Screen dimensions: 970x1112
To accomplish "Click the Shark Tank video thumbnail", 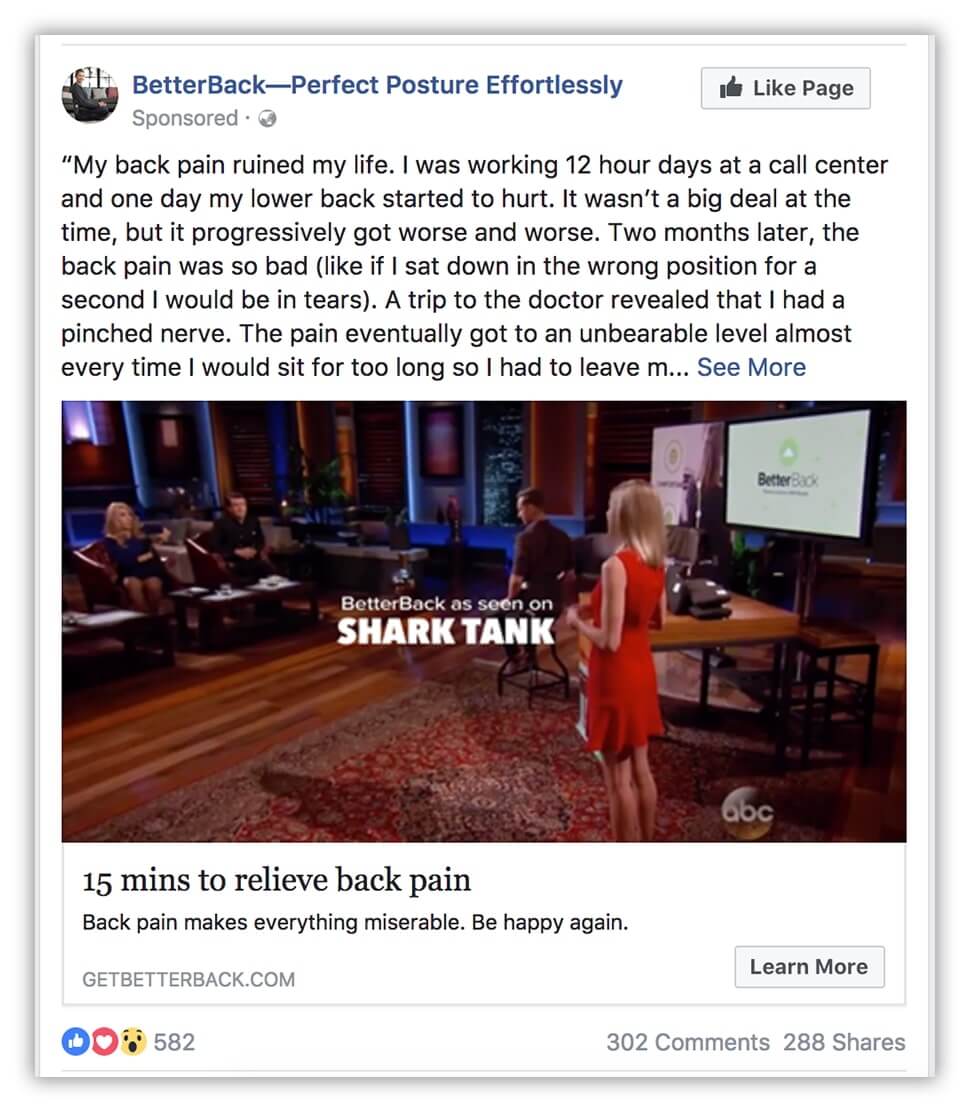I will point(484,621).
